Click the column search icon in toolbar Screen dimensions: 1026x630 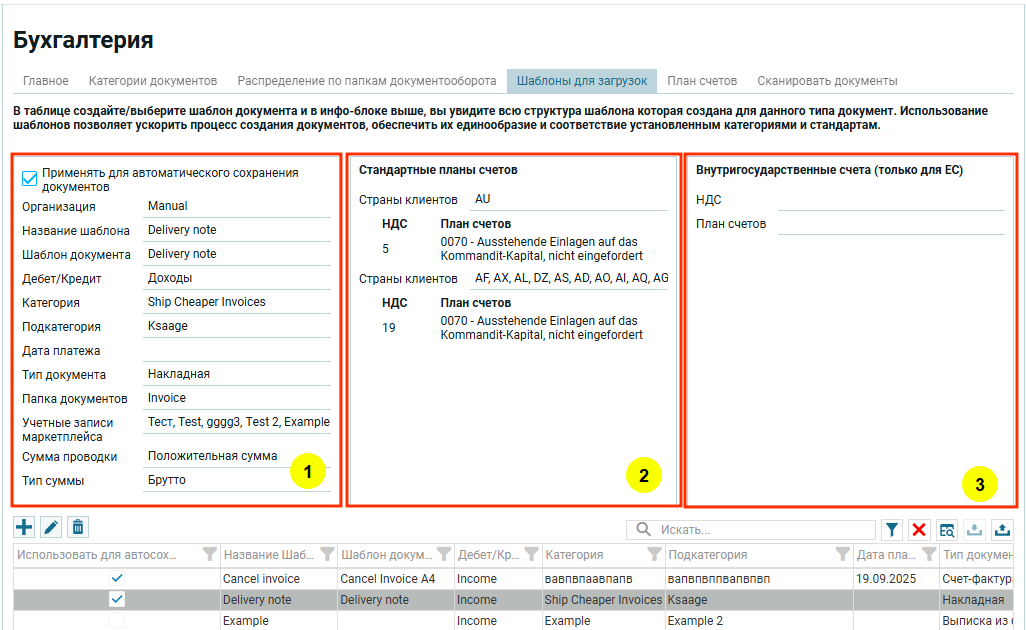point(946,530)
